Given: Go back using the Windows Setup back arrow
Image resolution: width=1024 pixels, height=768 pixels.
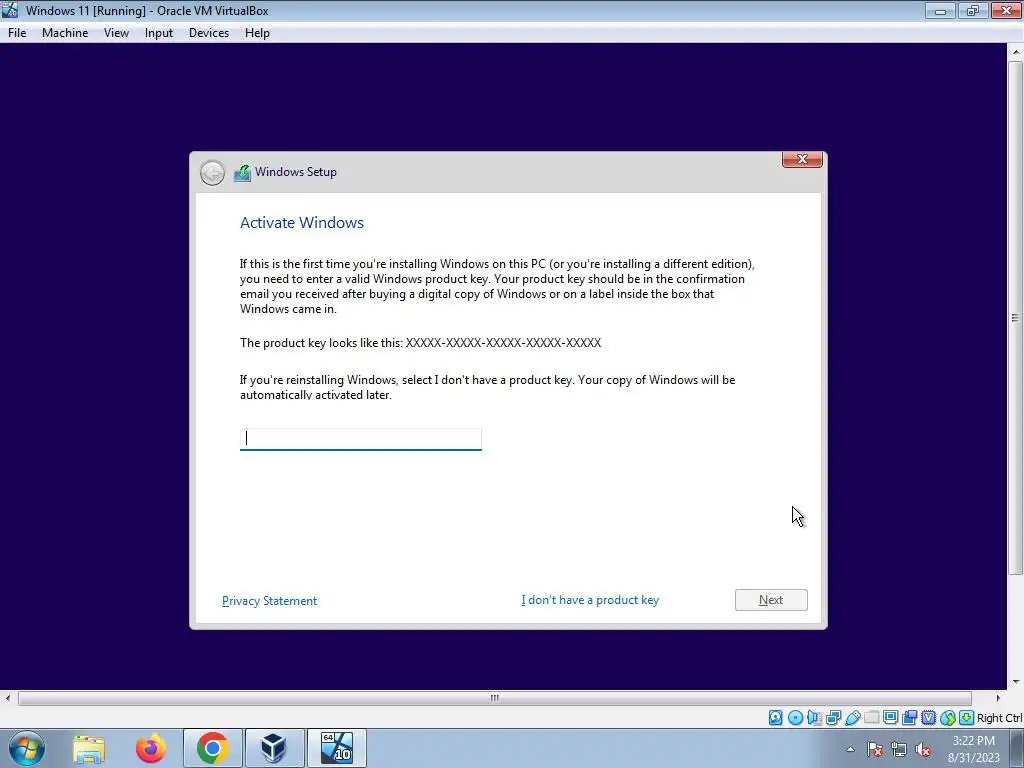Looking at the screenshot, I should coord(212,172).
